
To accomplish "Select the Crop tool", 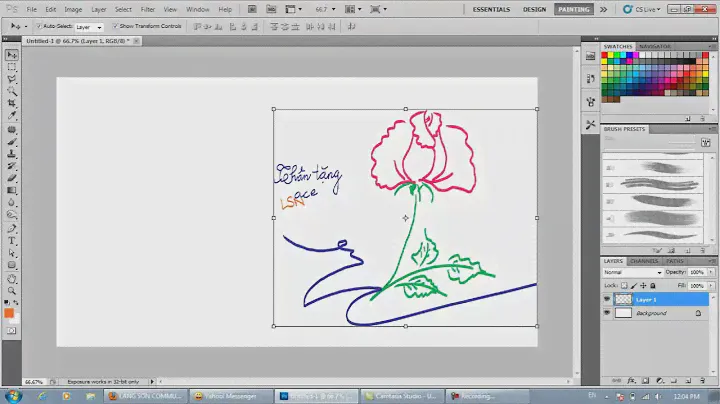I will (x=11, y=103).
